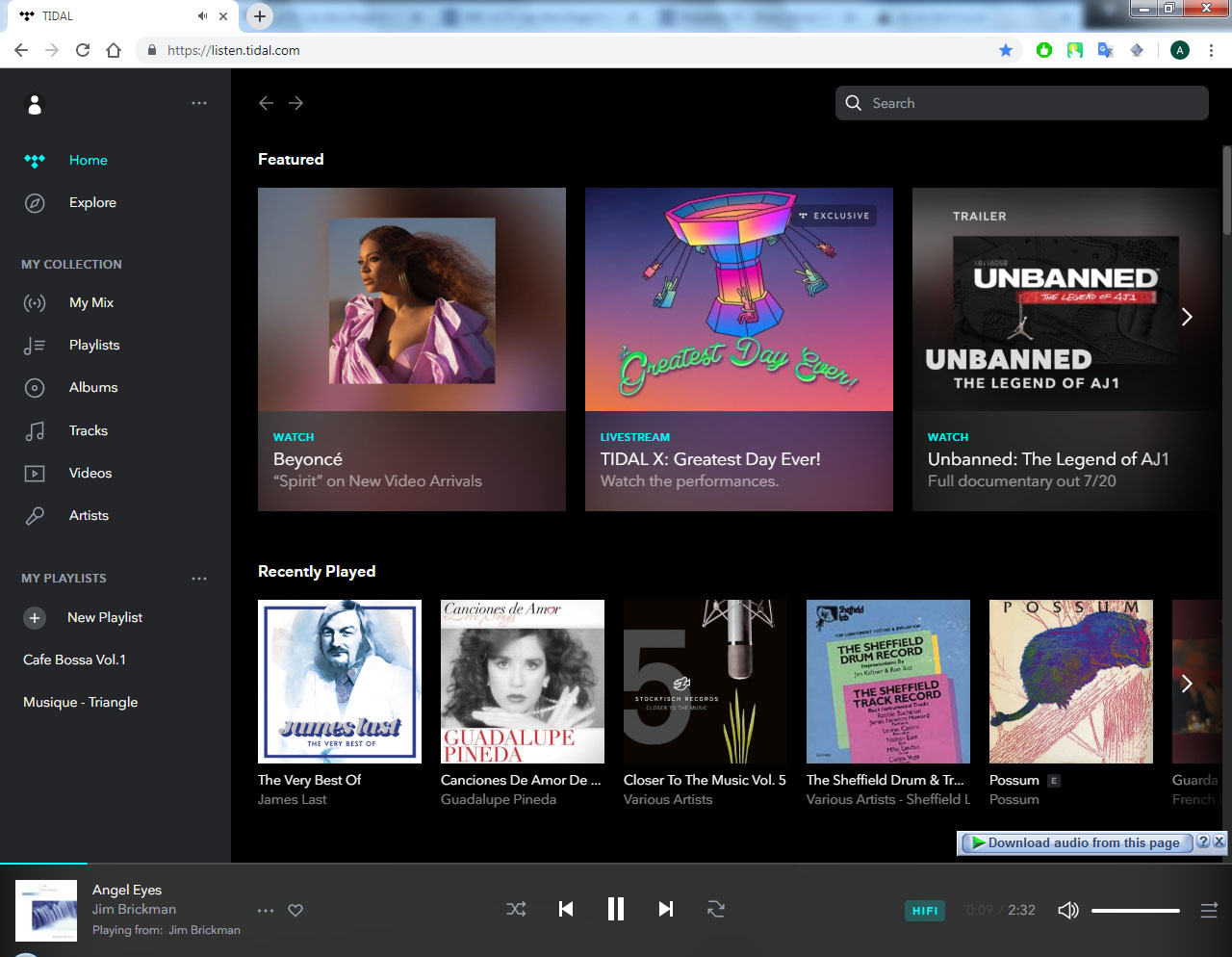Bookmark page with star icon

coord(1006,50)
